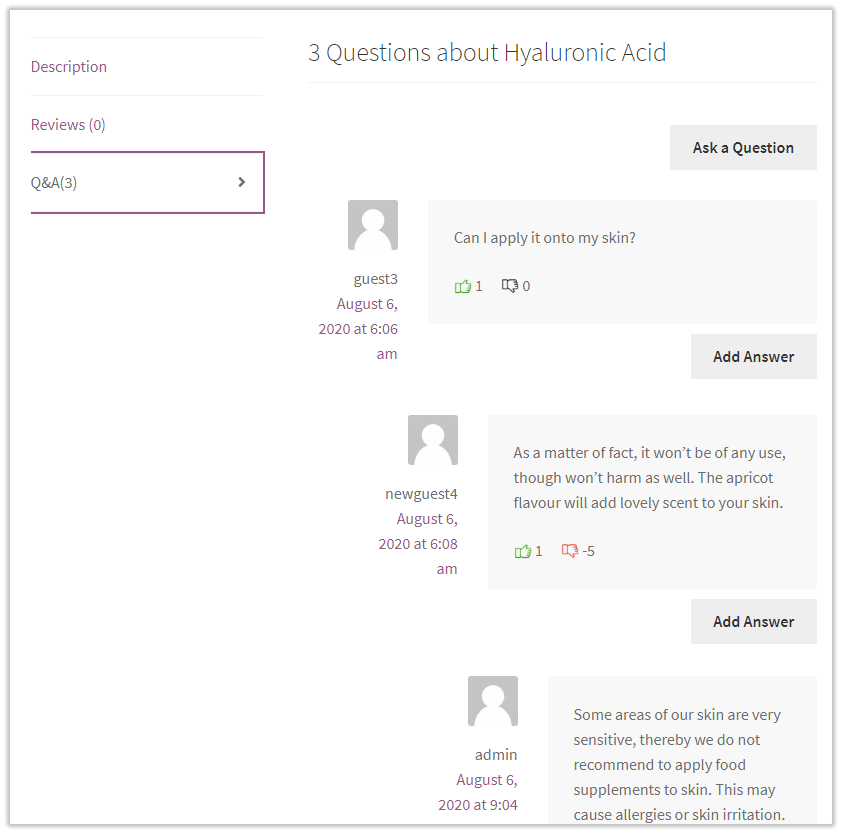Click newguest4's avatar image
This screenshot has height=834, width=842.
[x=433, y=440]
